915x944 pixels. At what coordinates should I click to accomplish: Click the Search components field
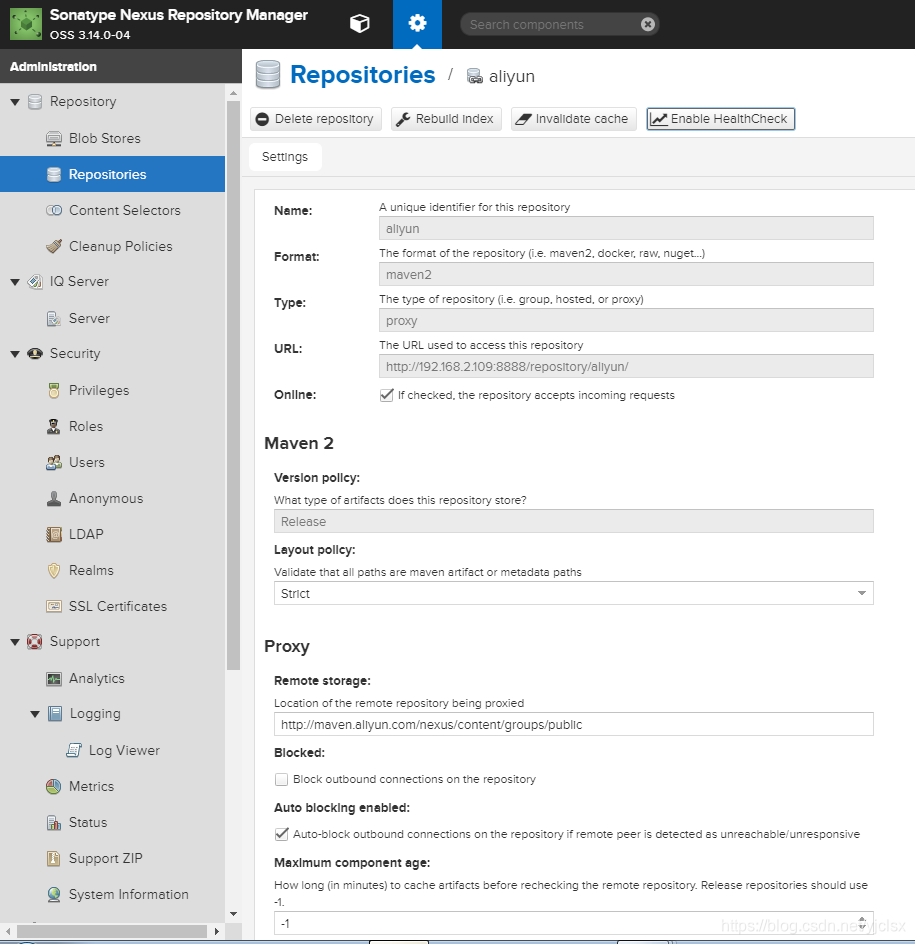tap(551, 24)
